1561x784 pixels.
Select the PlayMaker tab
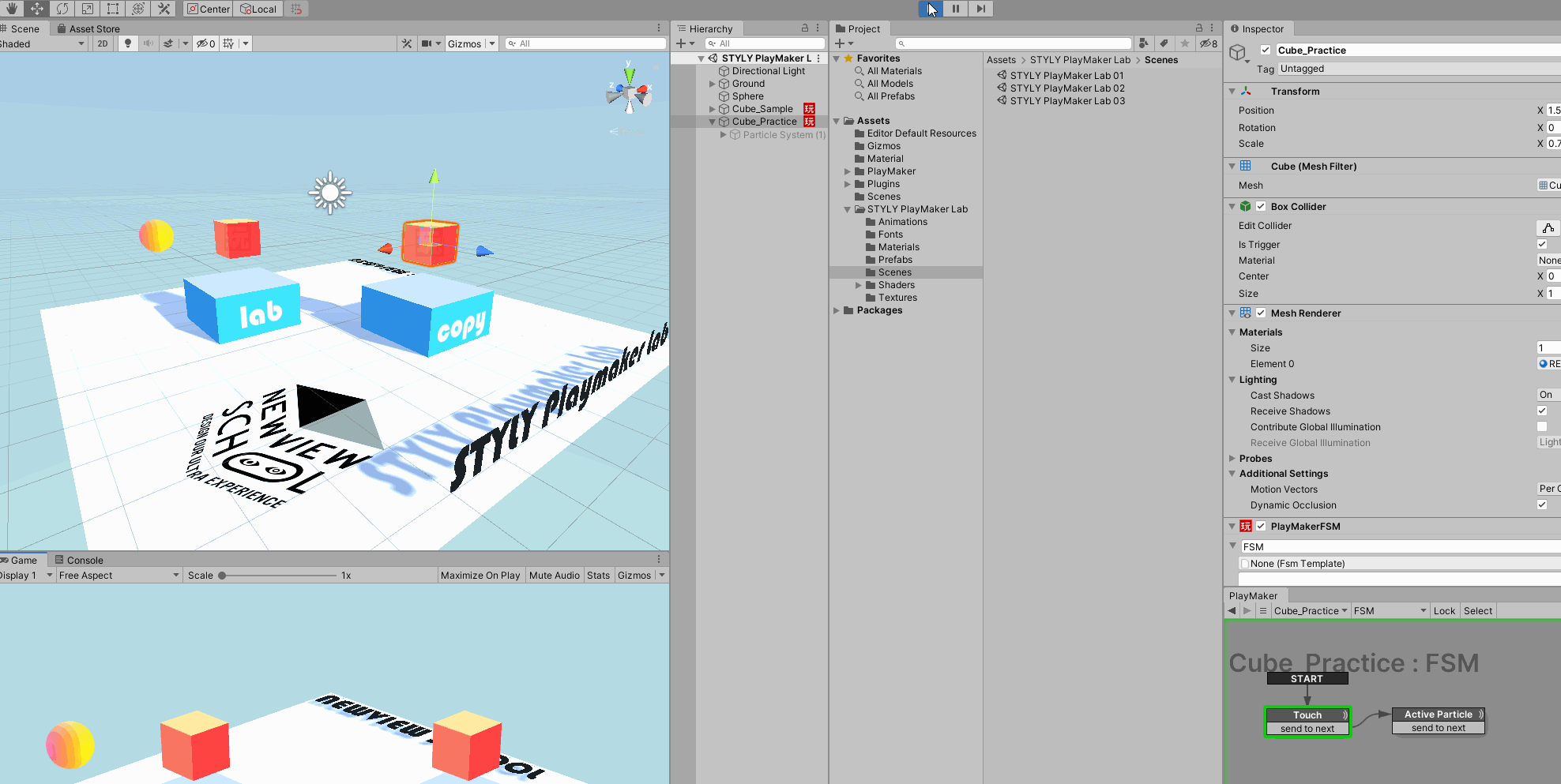[1253, 595]
